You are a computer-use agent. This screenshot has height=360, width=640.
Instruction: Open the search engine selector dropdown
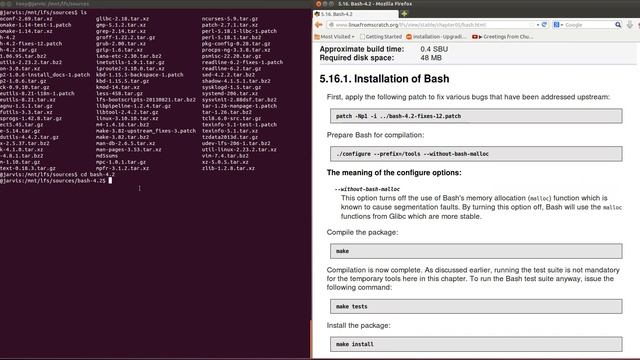click(558, 25)
